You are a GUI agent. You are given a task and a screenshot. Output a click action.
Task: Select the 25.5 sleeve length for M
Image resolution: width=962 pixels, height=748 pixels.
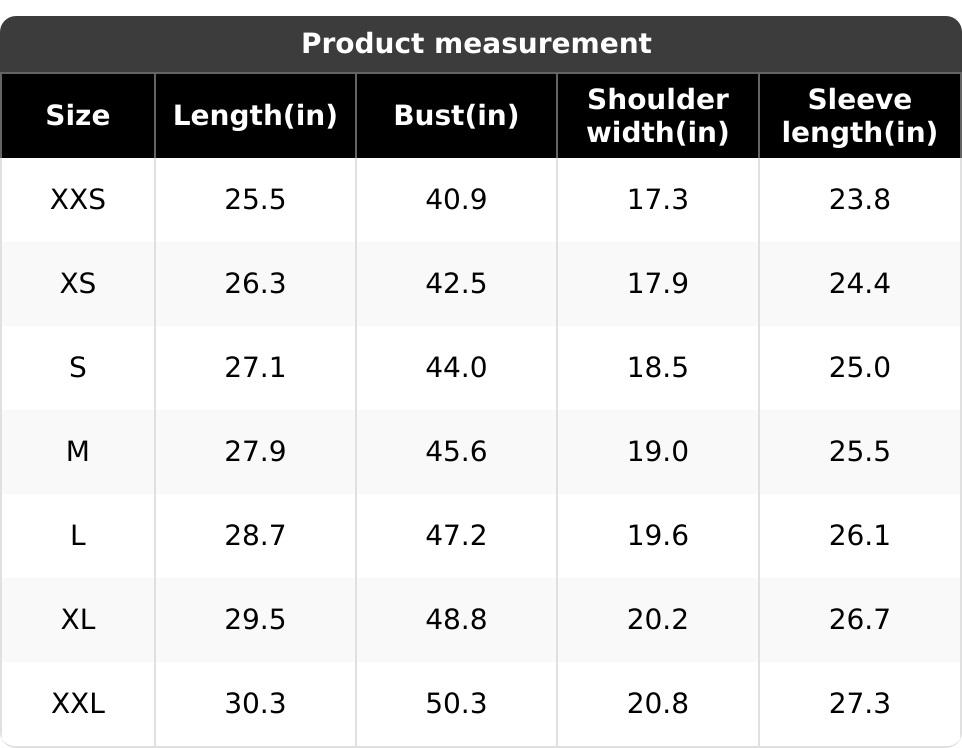click(860, 452)
